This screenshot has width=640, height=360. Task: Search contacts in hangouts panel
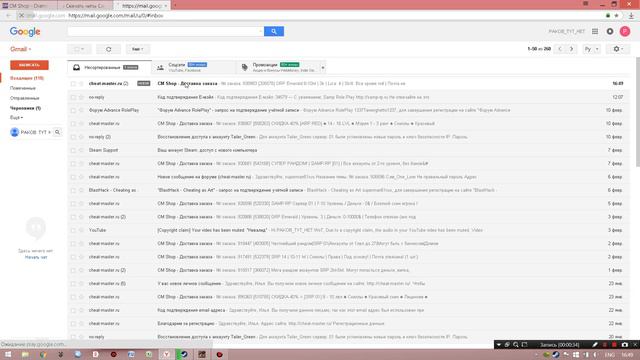point(58,132)
